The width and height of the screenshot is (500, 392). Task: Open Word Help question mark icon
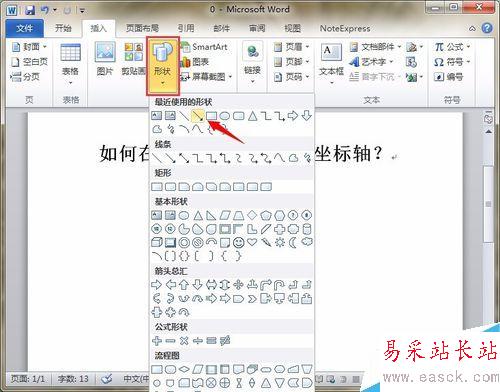coord(487,28)
